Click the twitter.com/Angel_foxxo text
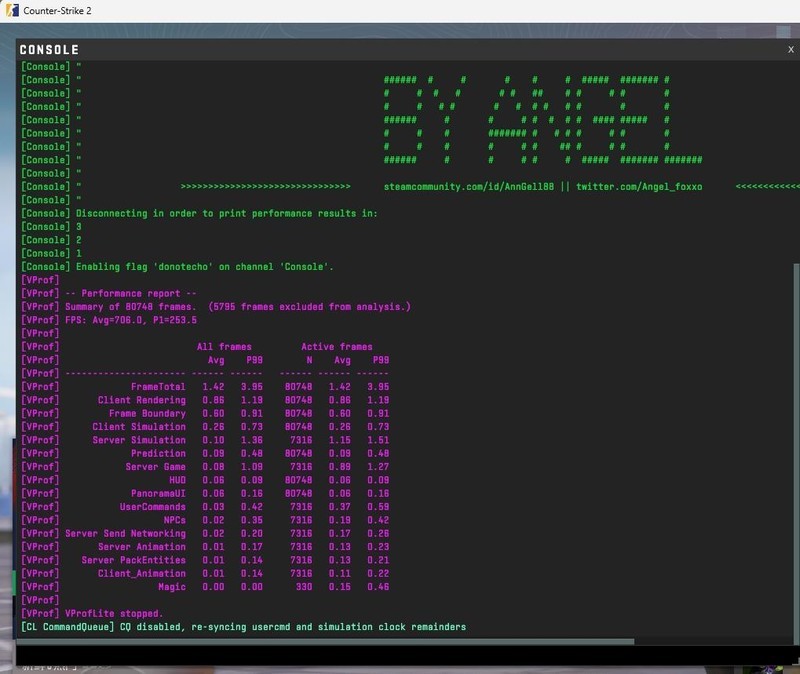The height and width of the screenshot is (674, 800). click(x=639, y=187)
